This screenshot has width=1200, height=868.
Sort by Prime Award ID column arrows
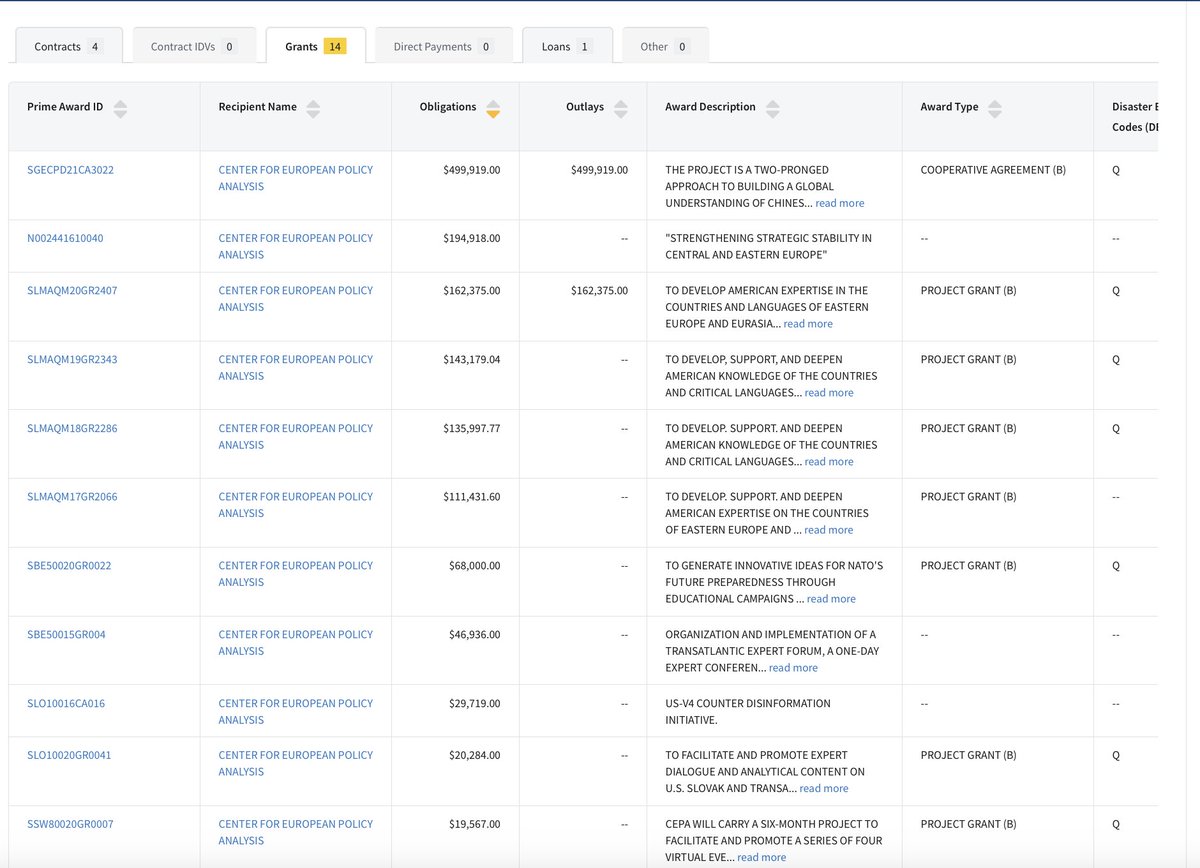click(x=120, y=109)
